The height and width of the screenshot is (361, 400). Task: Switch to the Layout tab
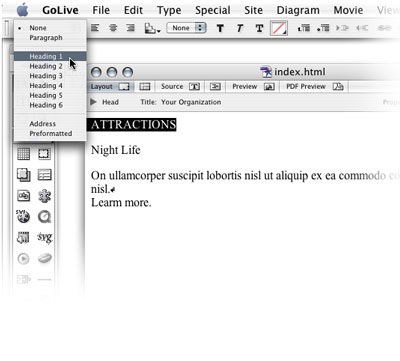(110, 87)
